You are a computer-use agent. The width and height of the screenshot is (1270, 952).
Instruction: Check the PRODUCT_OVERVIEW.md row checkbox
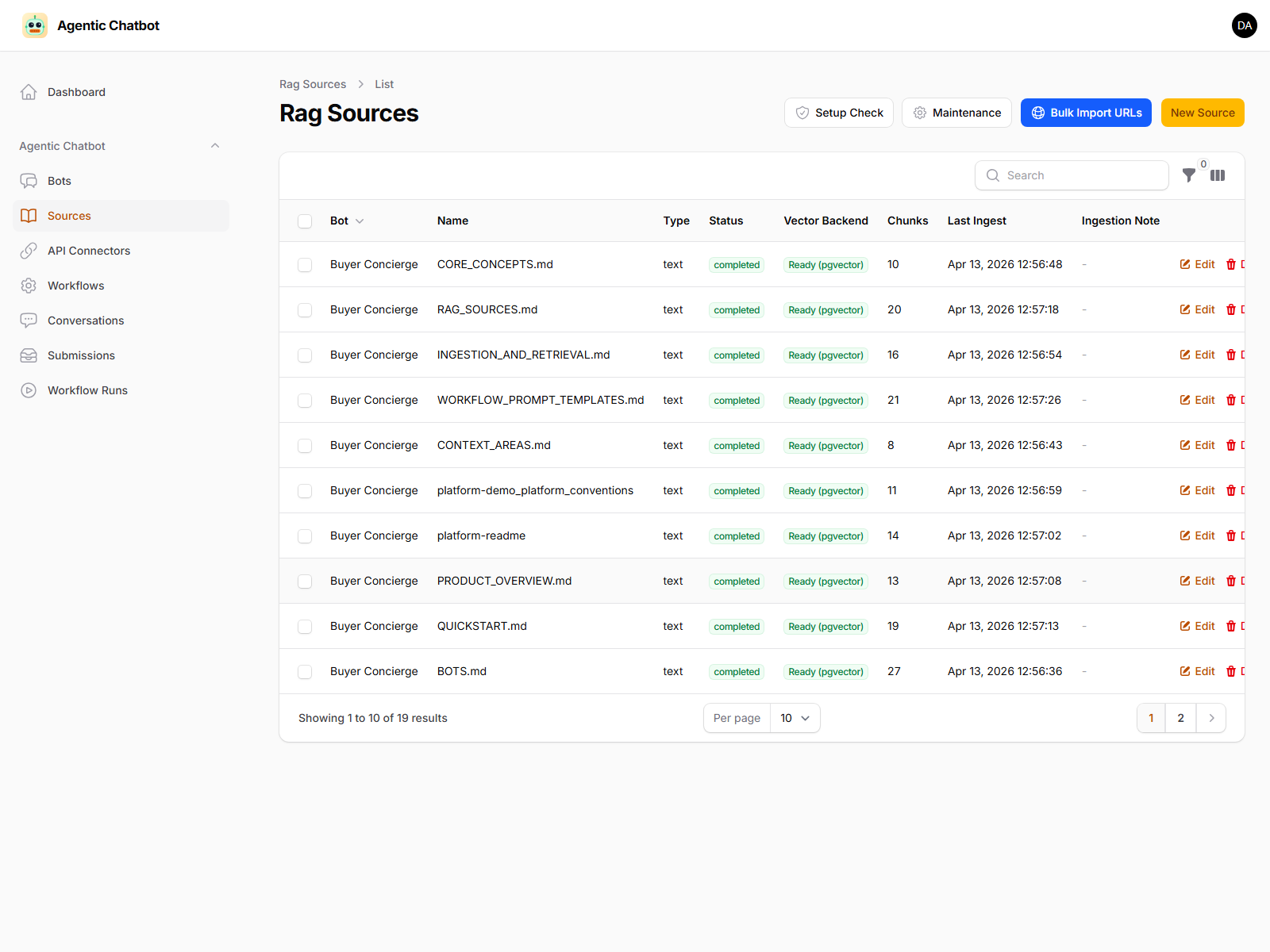click(305, 582)
